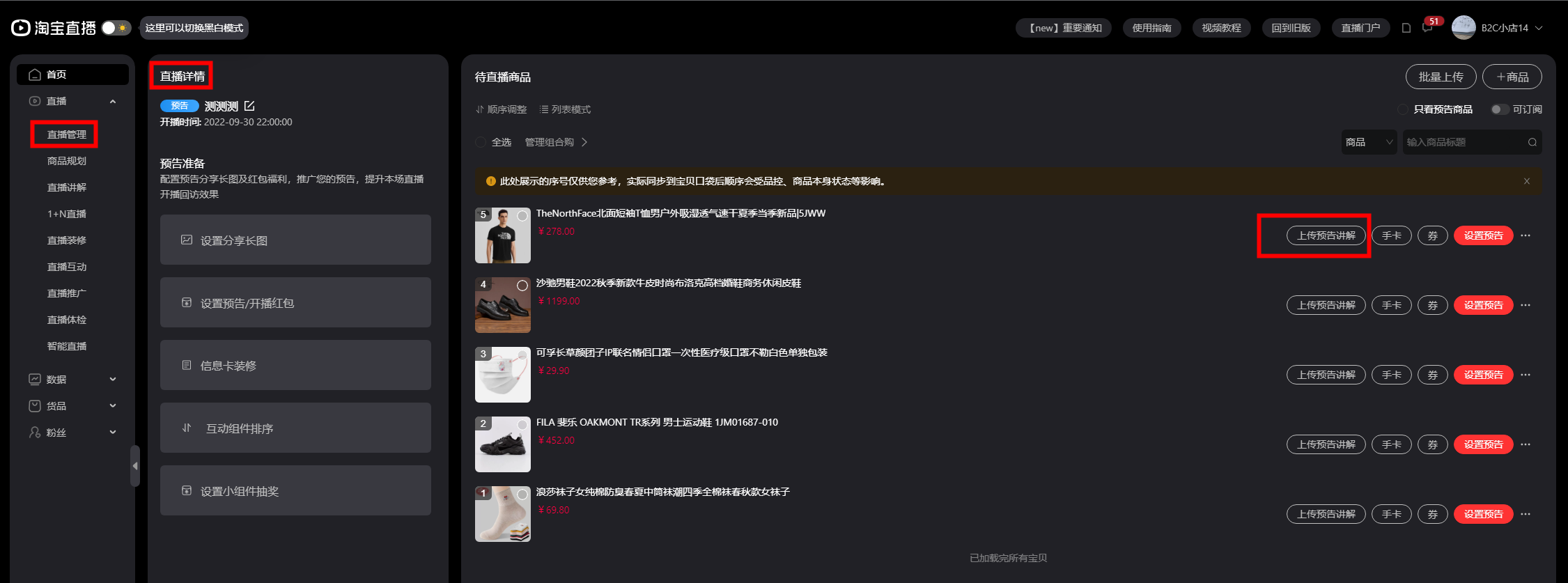Close the yellow warning notice banner
This screenshot has width=1568, height=583.
click(1526, 181)
